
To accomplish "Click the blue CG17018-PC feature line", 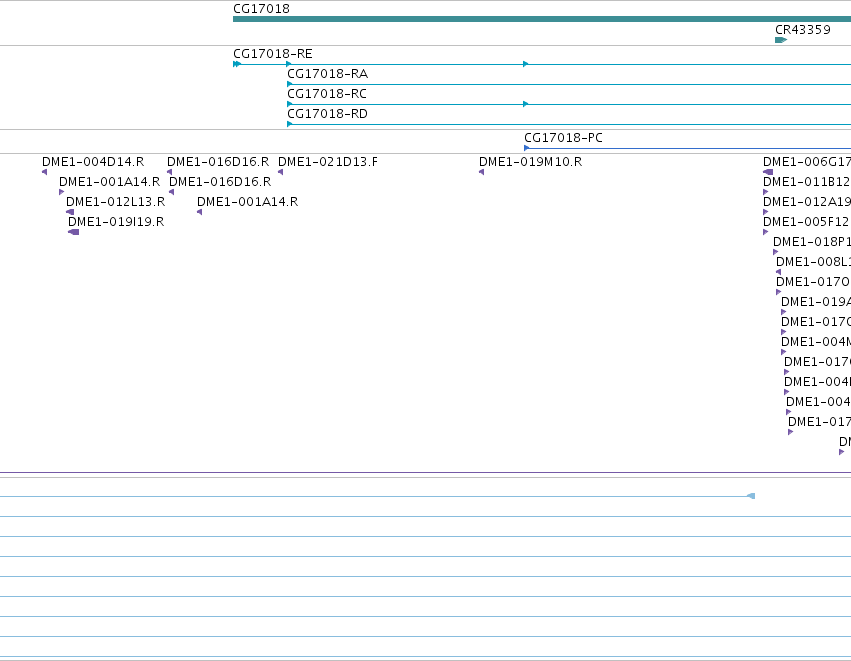I will click(x=687, y=148).
